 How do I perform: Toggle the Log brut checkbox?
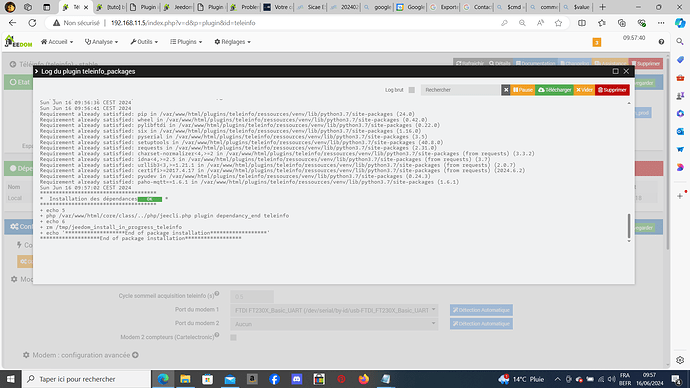tap(411, 90)
